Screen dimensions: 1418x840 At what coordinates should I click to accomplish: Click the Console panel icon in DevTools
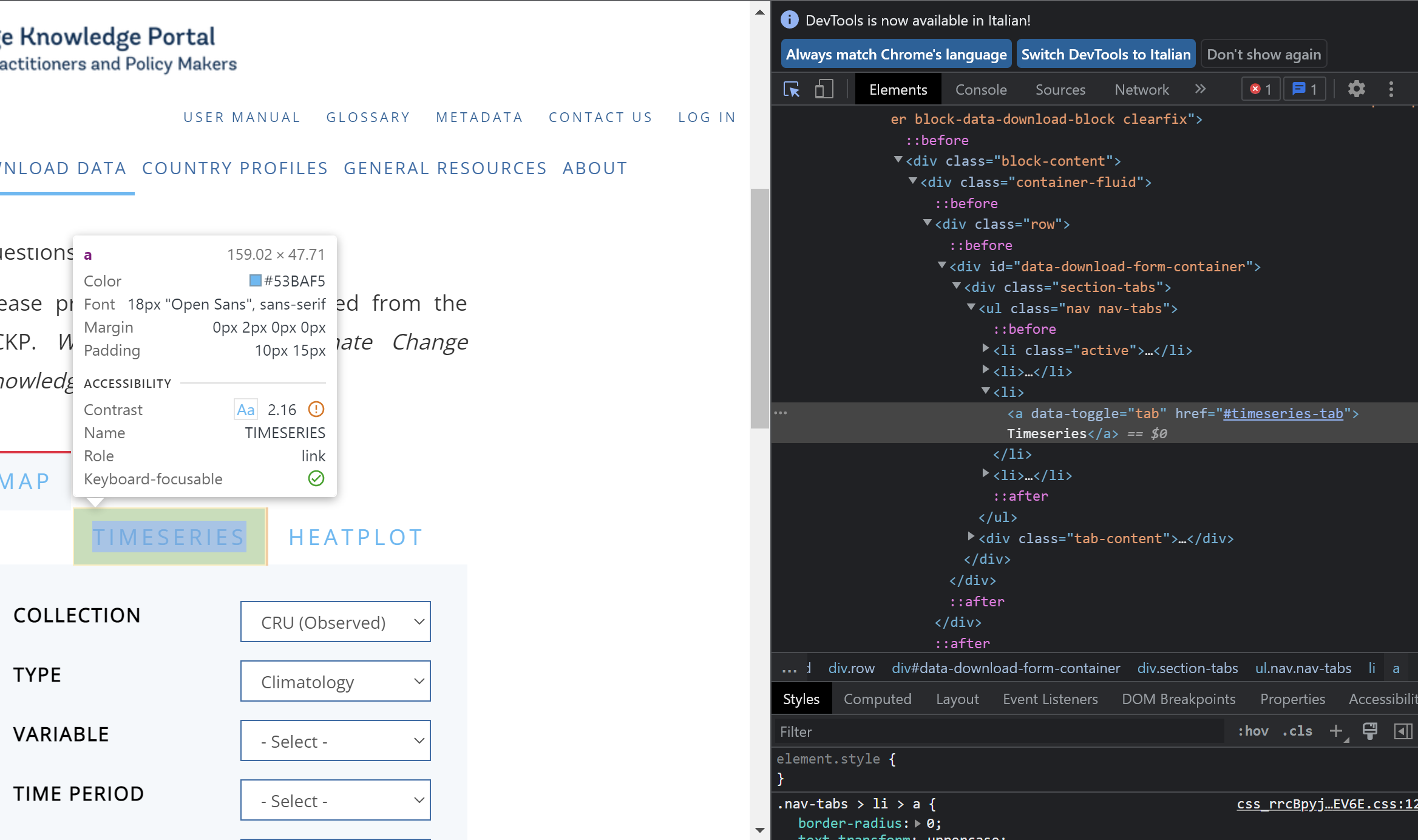pos(981,90)
